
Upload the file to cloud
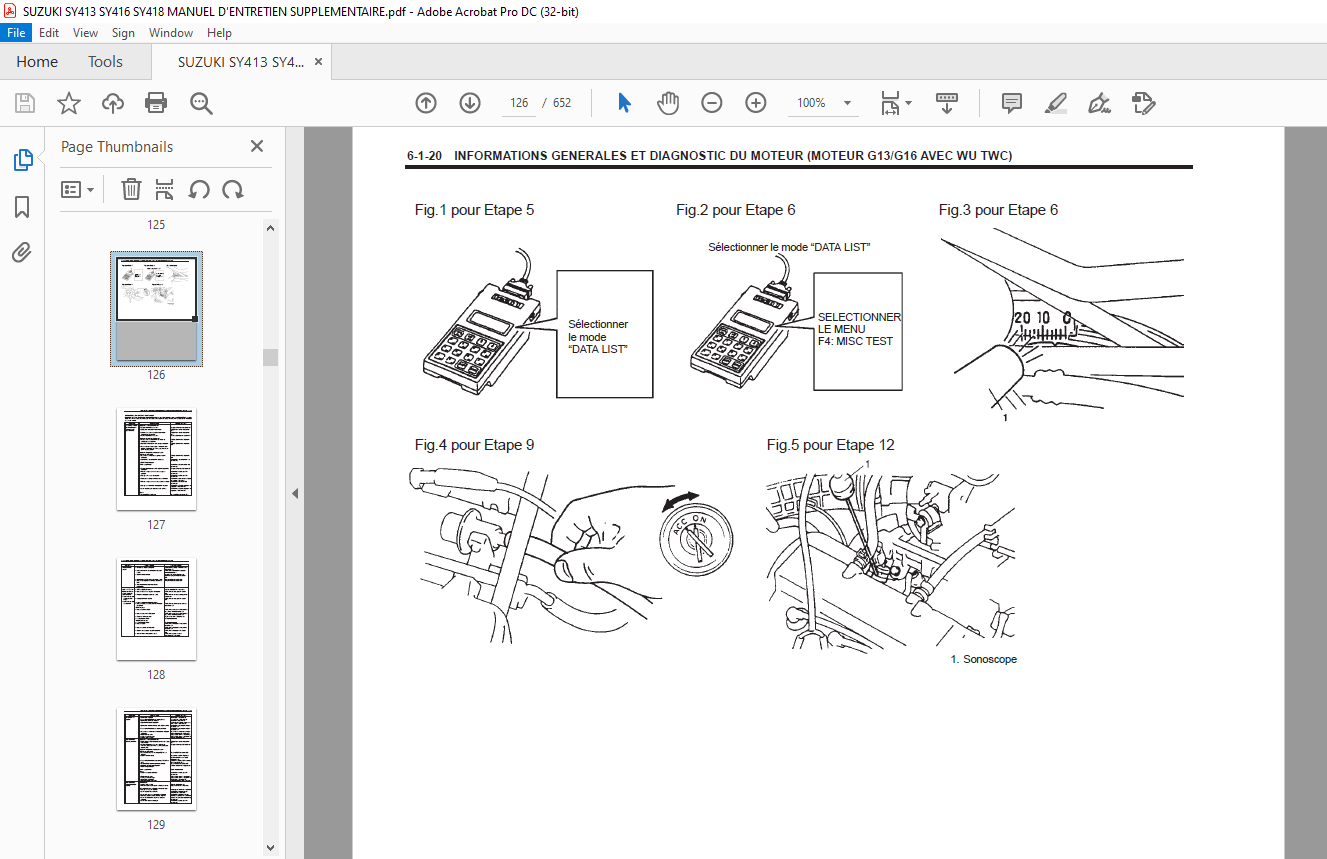pos(113,103)
